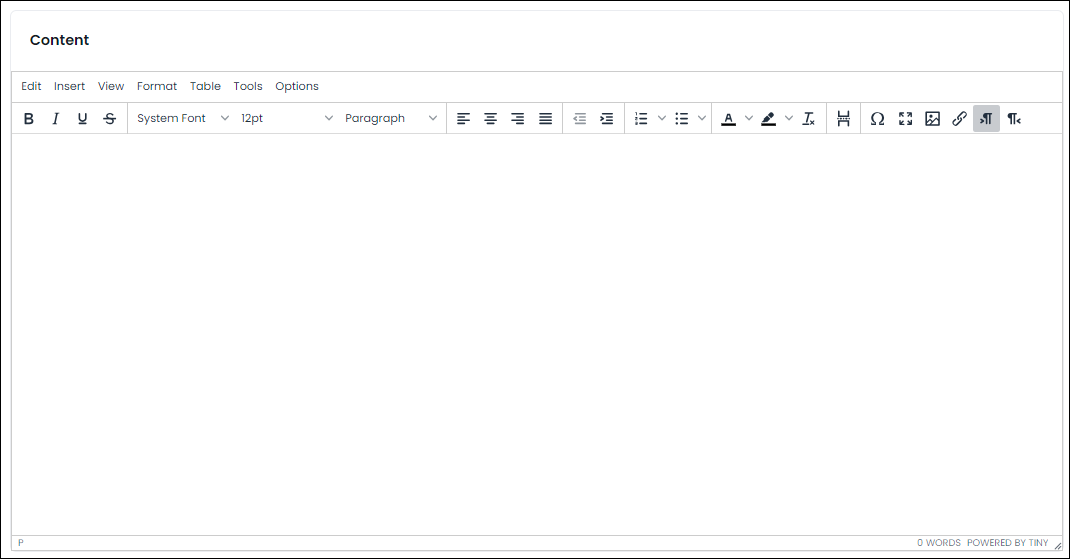Insert a page break
This screenshot has width=1070, height=559.
[x=843, y=118]
